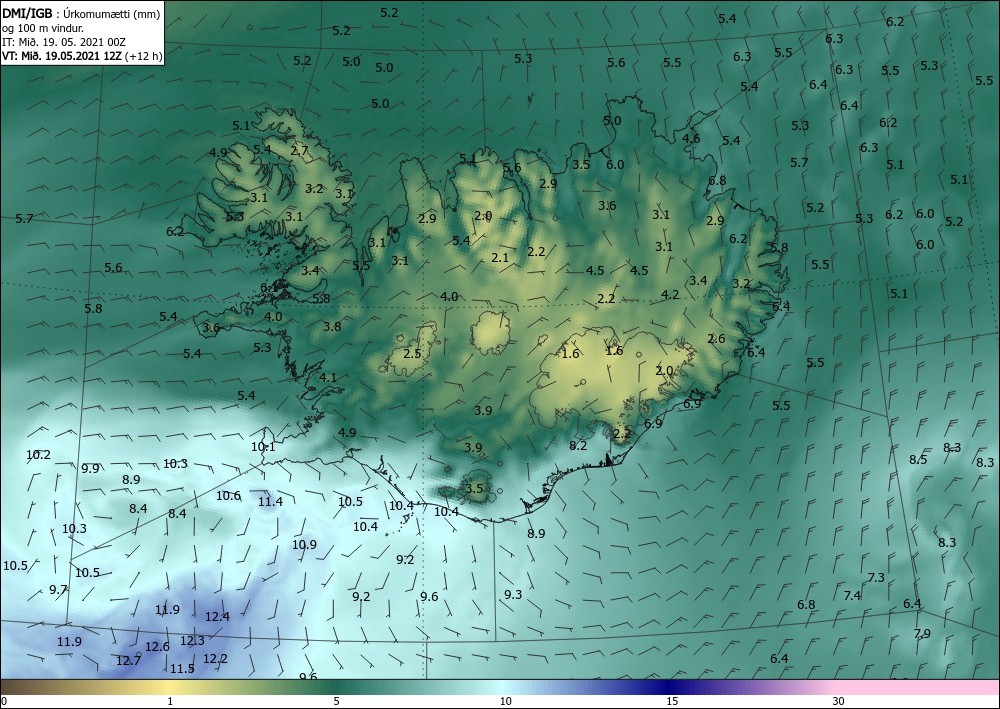Click the value 3.5 on the Mýrdalsjökull glacier

click(x=474, y=489)
